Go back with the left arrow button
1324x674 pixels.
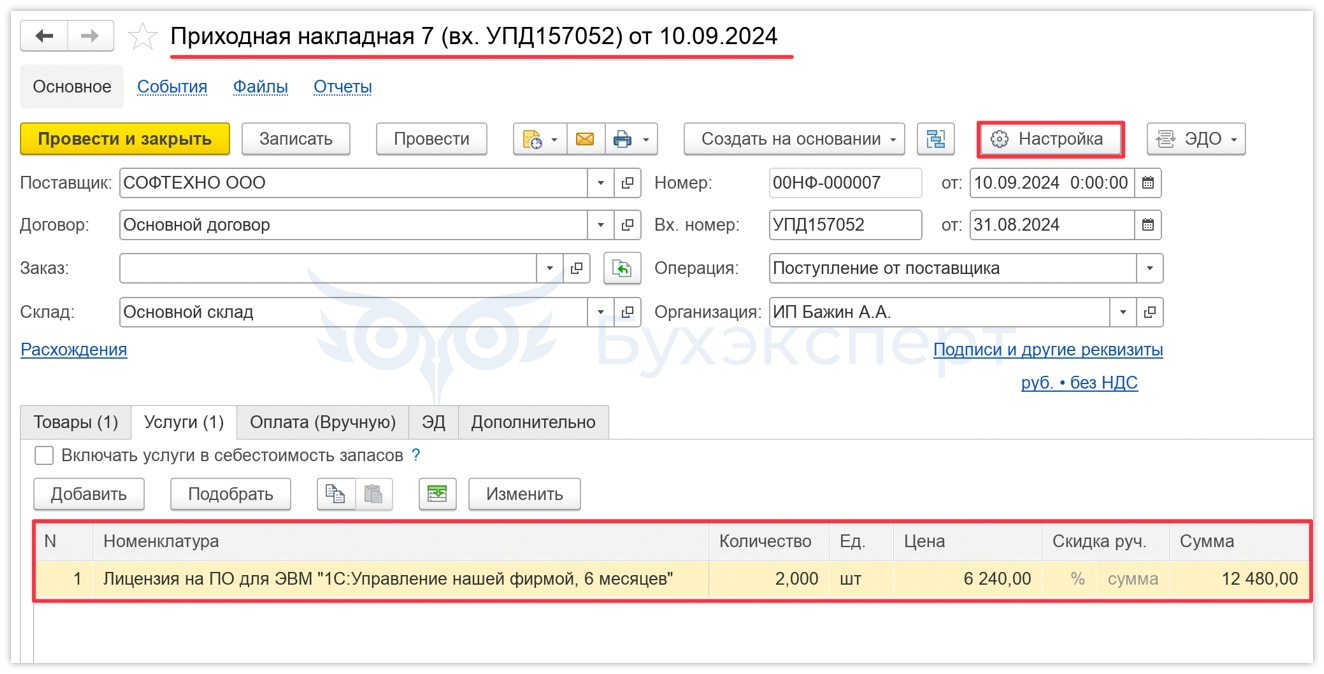point(44,37)
